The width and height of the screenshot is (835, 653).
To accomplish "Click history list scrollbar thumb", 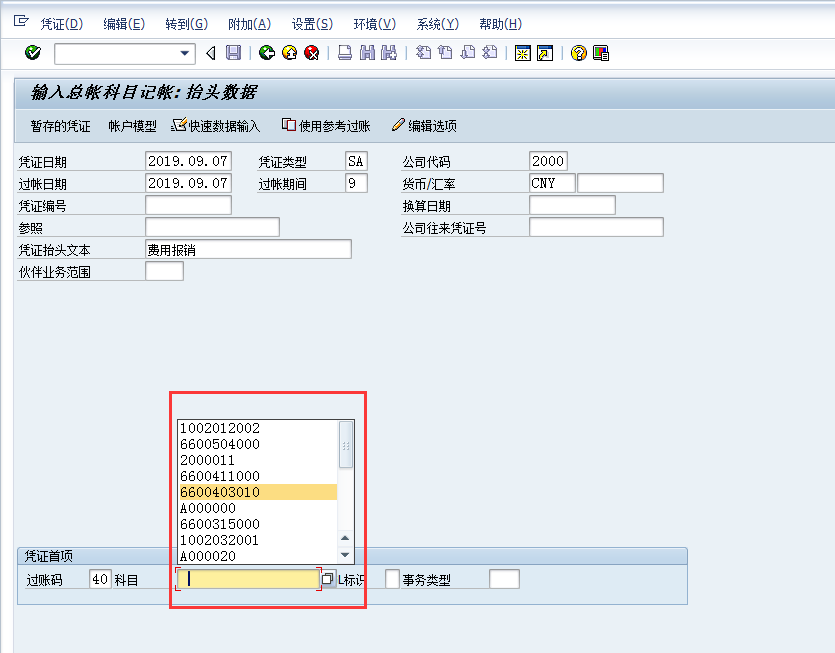I will 346,445.
